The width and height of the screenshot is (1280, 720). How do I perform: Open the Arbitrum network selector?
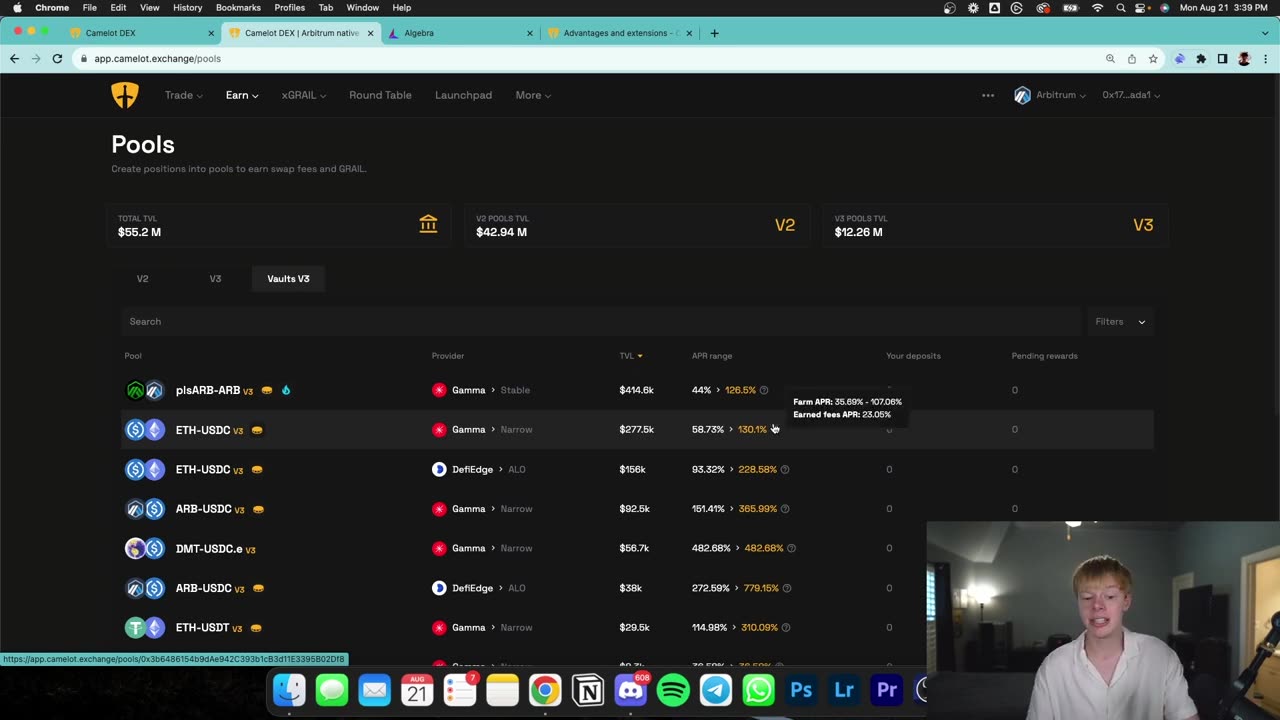pos(1050,95)
